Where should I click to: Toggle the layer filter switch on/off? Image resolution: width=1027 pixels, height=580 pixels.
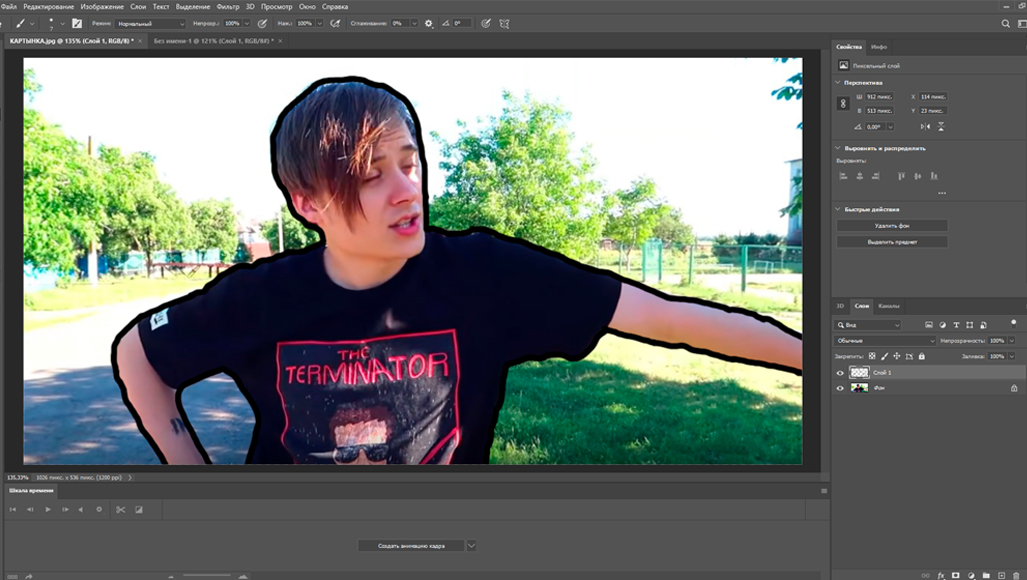click(x=1012, y=323)
